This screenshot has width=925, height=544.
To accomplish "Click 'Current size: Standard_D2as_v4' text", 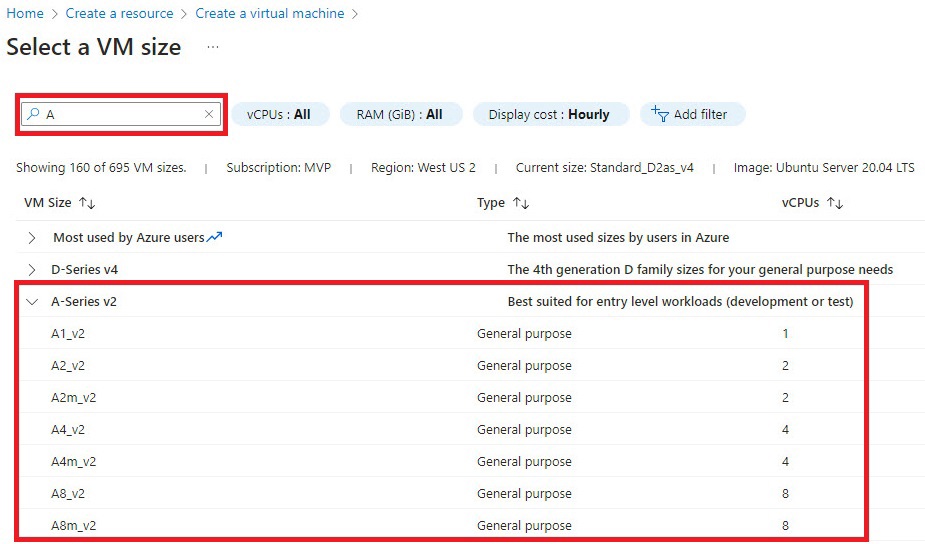I will point(605,168).
